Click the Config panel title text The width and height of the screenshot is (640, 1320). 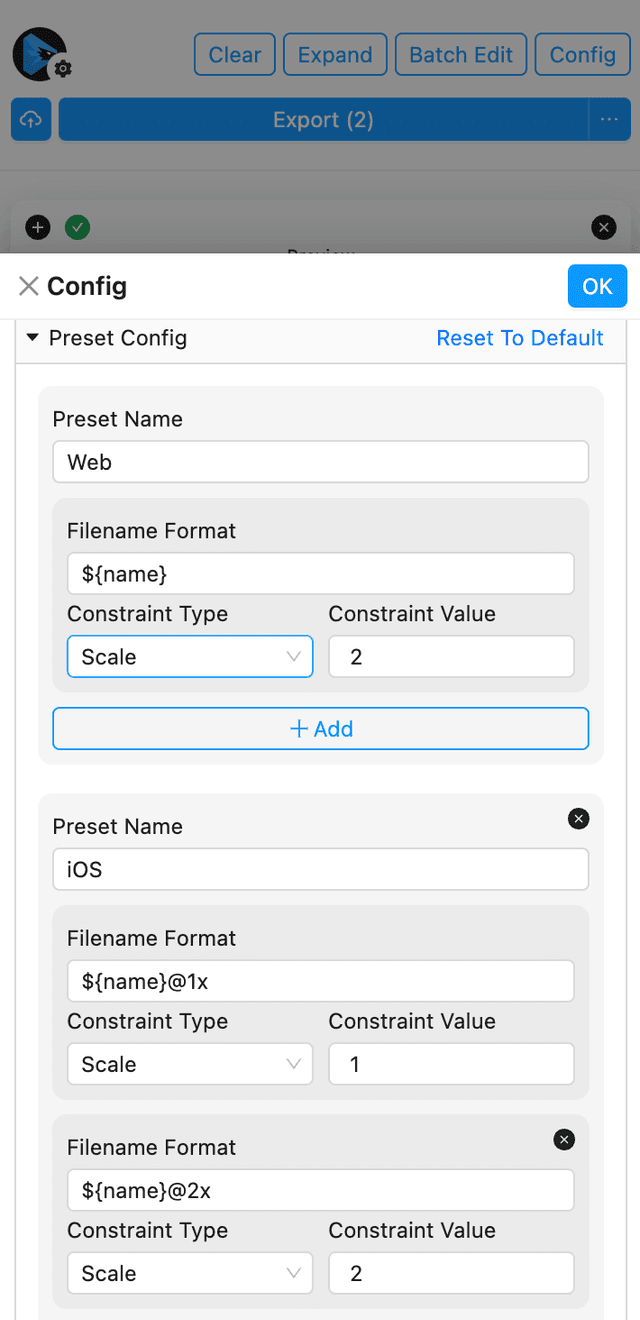click(87, 286)
